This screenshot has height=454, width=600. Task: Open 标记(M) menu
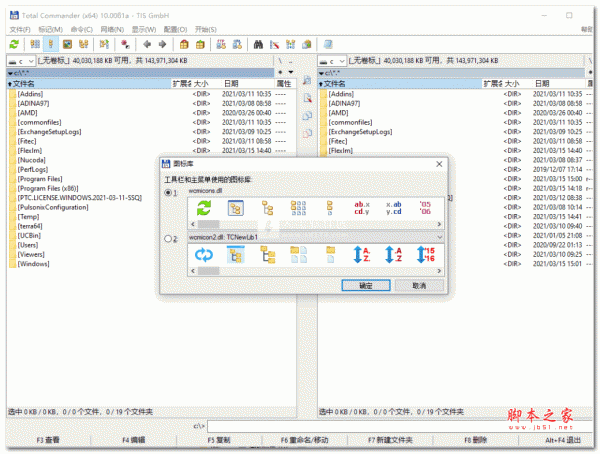[x=51, y=29]
